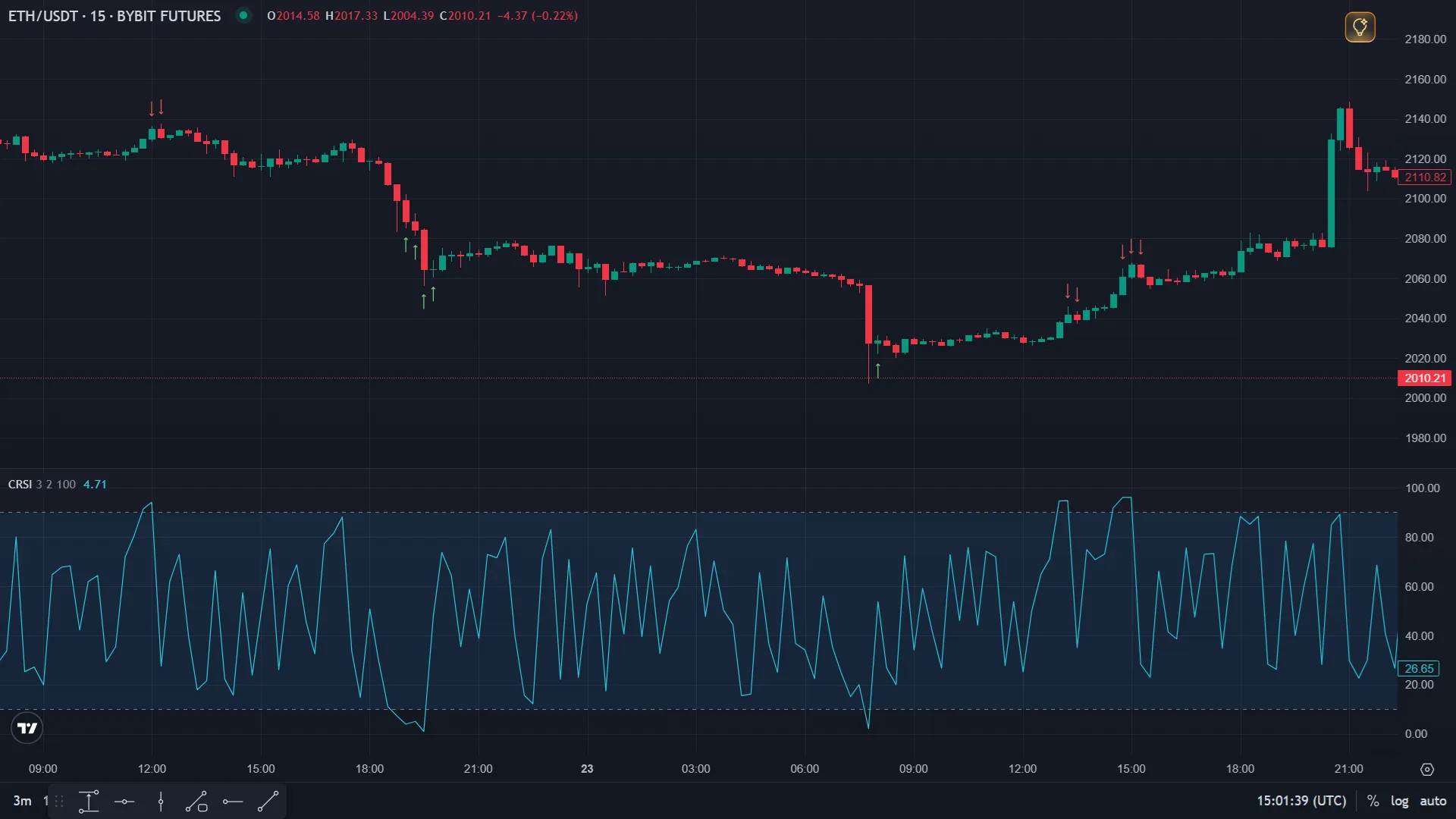Image resolution: width=1456 pixels, height=819 pixels.
Task: Toggle log scale mode
Action: (x=1399, y=801)
